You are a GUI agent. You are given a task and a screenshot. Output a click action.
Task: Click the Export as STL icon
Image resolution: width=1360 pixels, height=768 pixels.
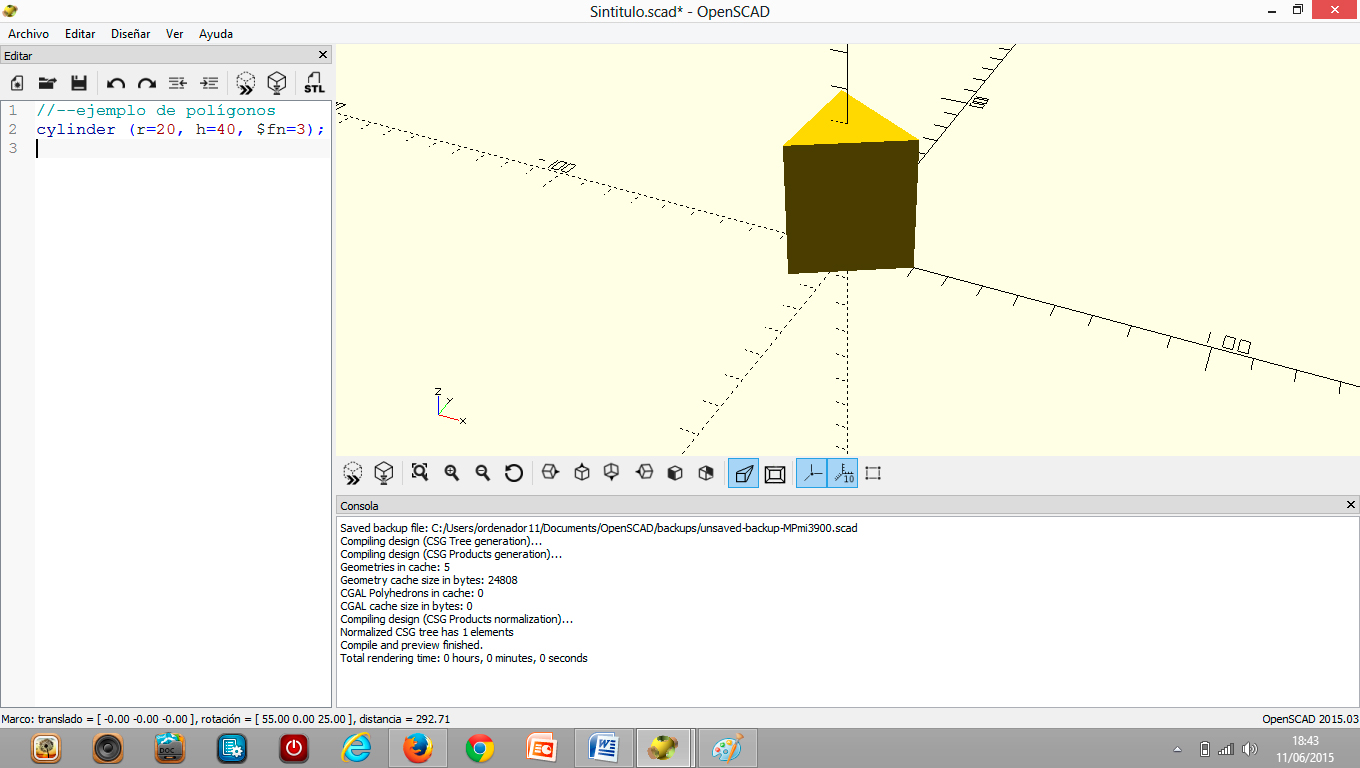click(314, 83)
